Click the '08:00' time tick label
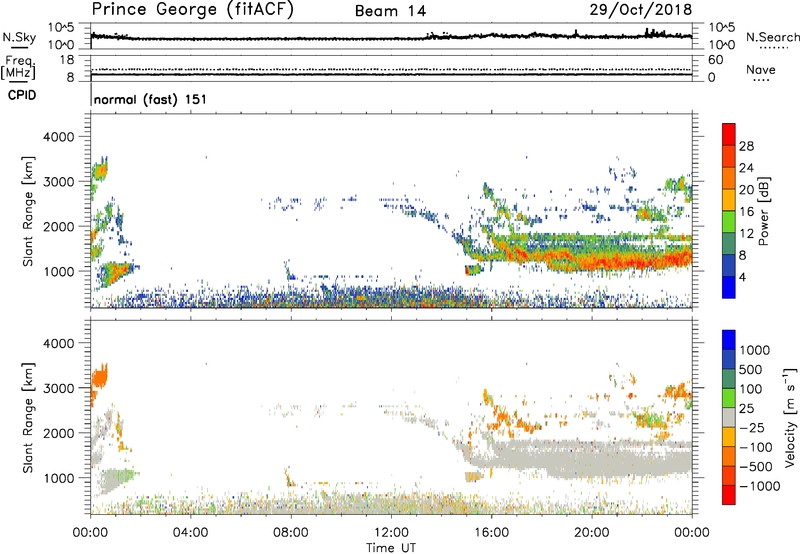Image resolution: width=800 pixels, height=554 pixels. tap(291, 533)
